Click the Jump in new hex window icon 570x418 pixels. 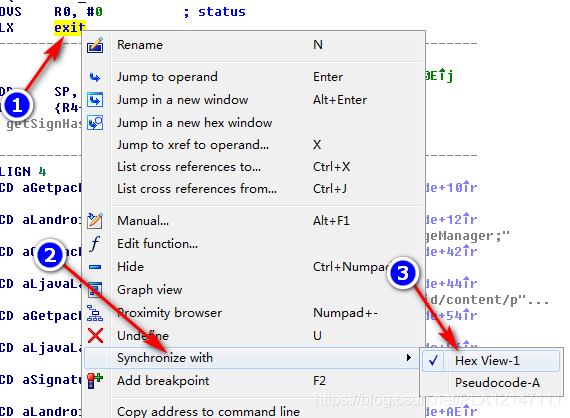(95, 123)
